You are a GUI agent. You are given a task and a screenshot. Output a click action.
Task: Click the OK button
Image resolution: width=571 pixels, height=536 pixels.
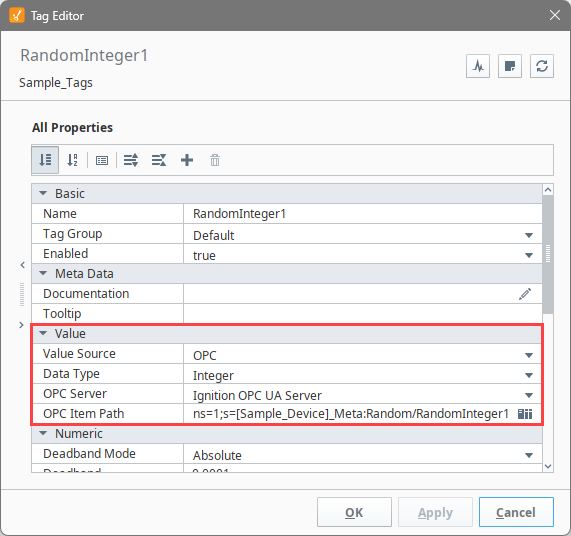(354, 512)
